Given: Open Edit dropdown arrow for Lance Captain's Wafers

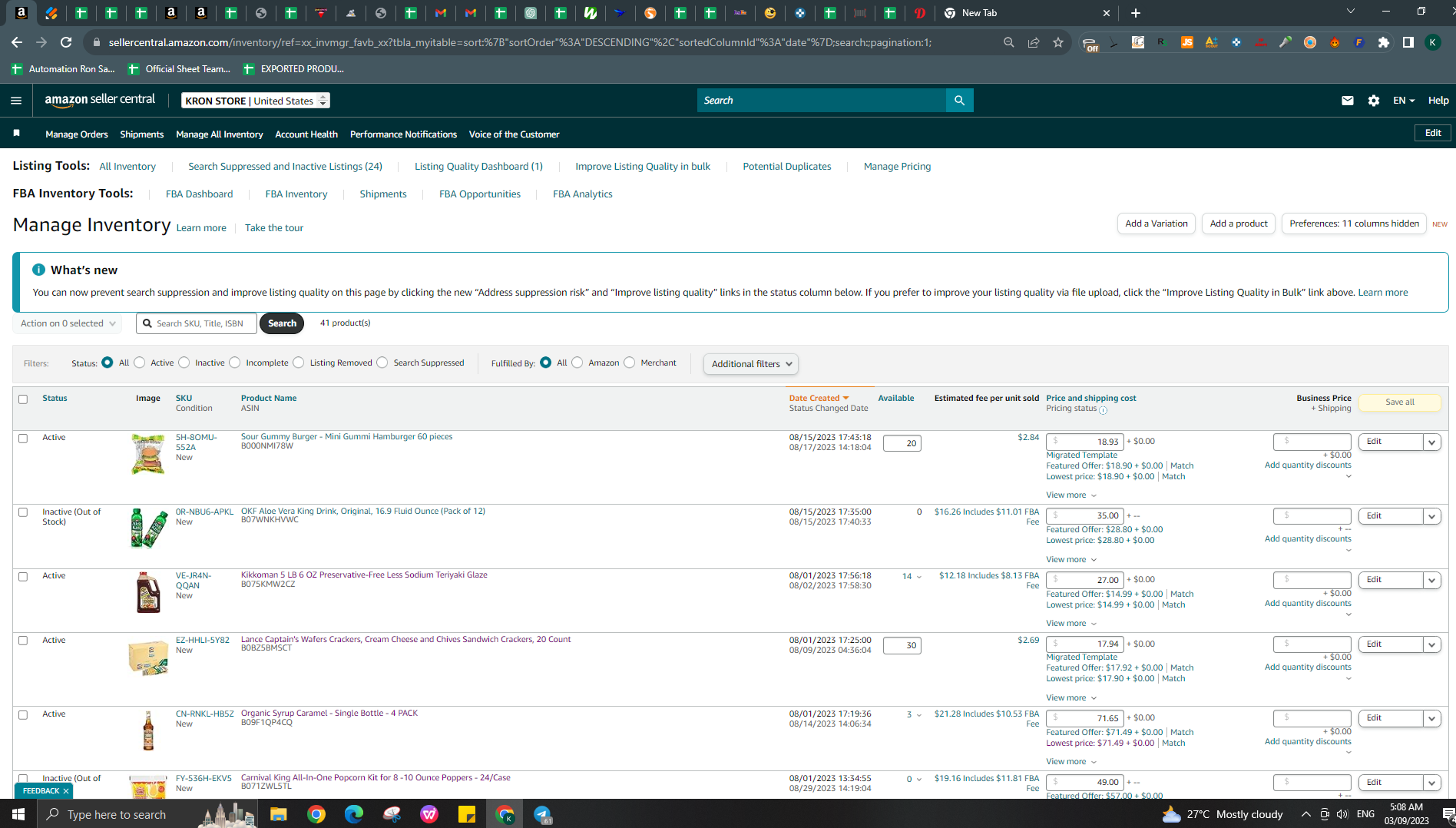Looking at the screenshot, I should pyautogui.click(x=1431, y=644).
